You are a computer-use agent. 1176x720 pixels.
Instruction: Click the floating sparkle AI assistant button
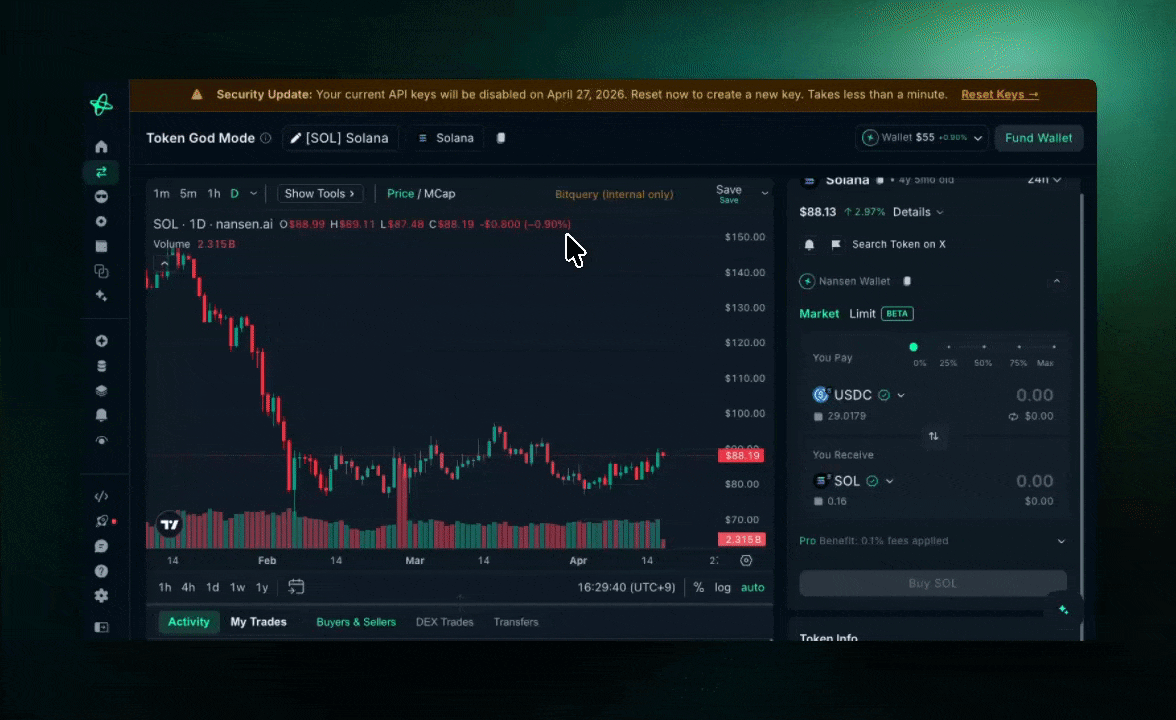click(x=1063, y=610)
